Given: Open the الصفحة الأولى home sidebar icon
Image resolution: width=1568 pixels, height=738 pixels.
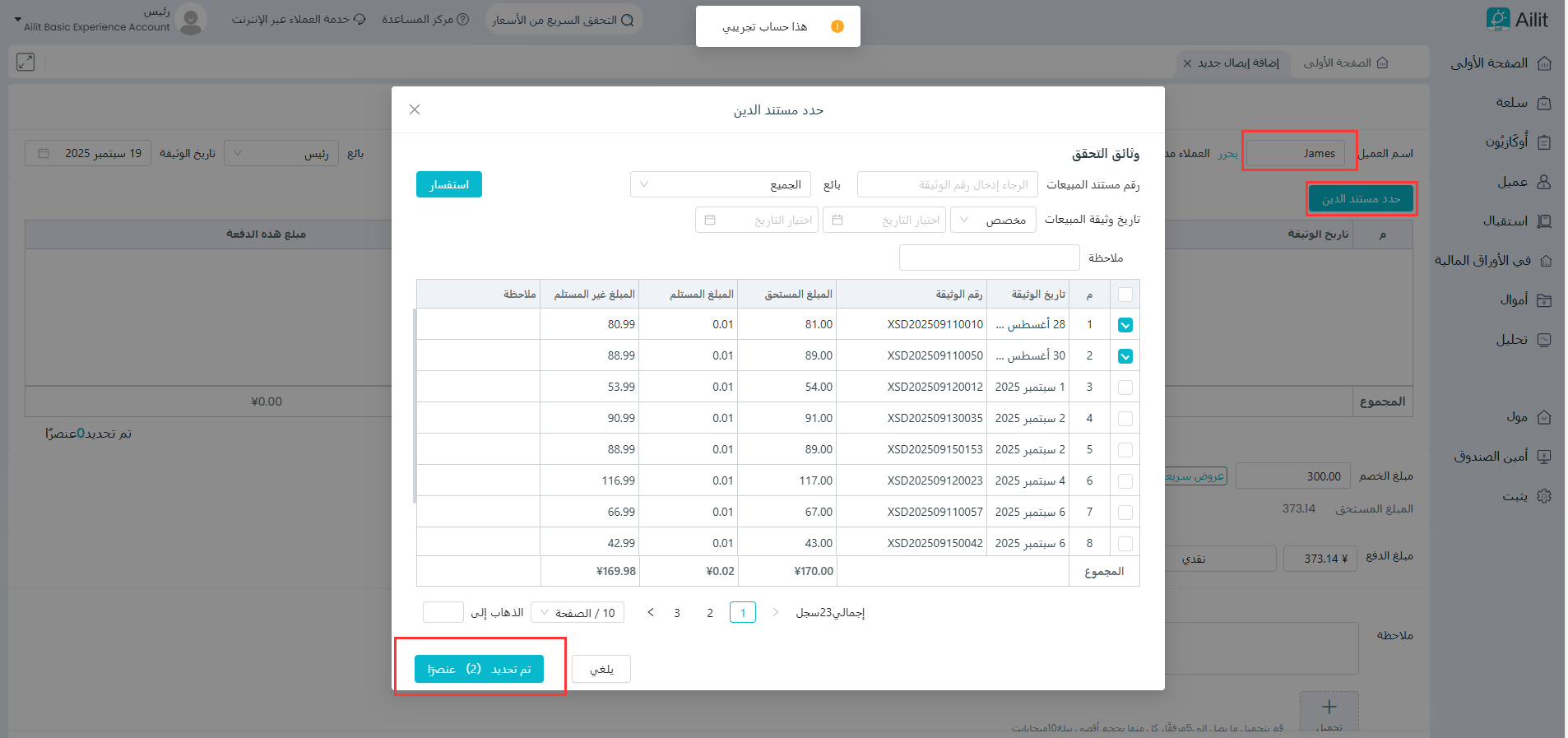Looking at the screenshot, I should (1544, 63).
